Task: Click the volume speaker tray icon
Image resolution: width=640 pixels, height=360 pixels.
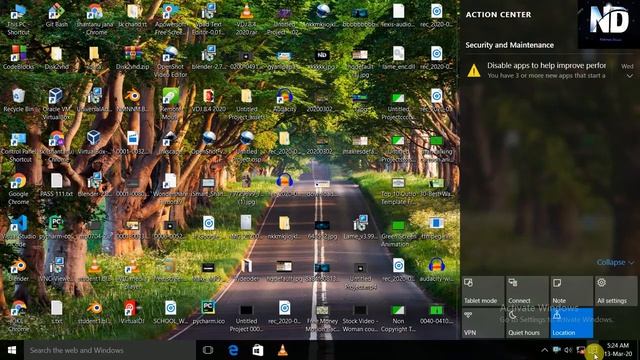Action: [x=568, y=350]
